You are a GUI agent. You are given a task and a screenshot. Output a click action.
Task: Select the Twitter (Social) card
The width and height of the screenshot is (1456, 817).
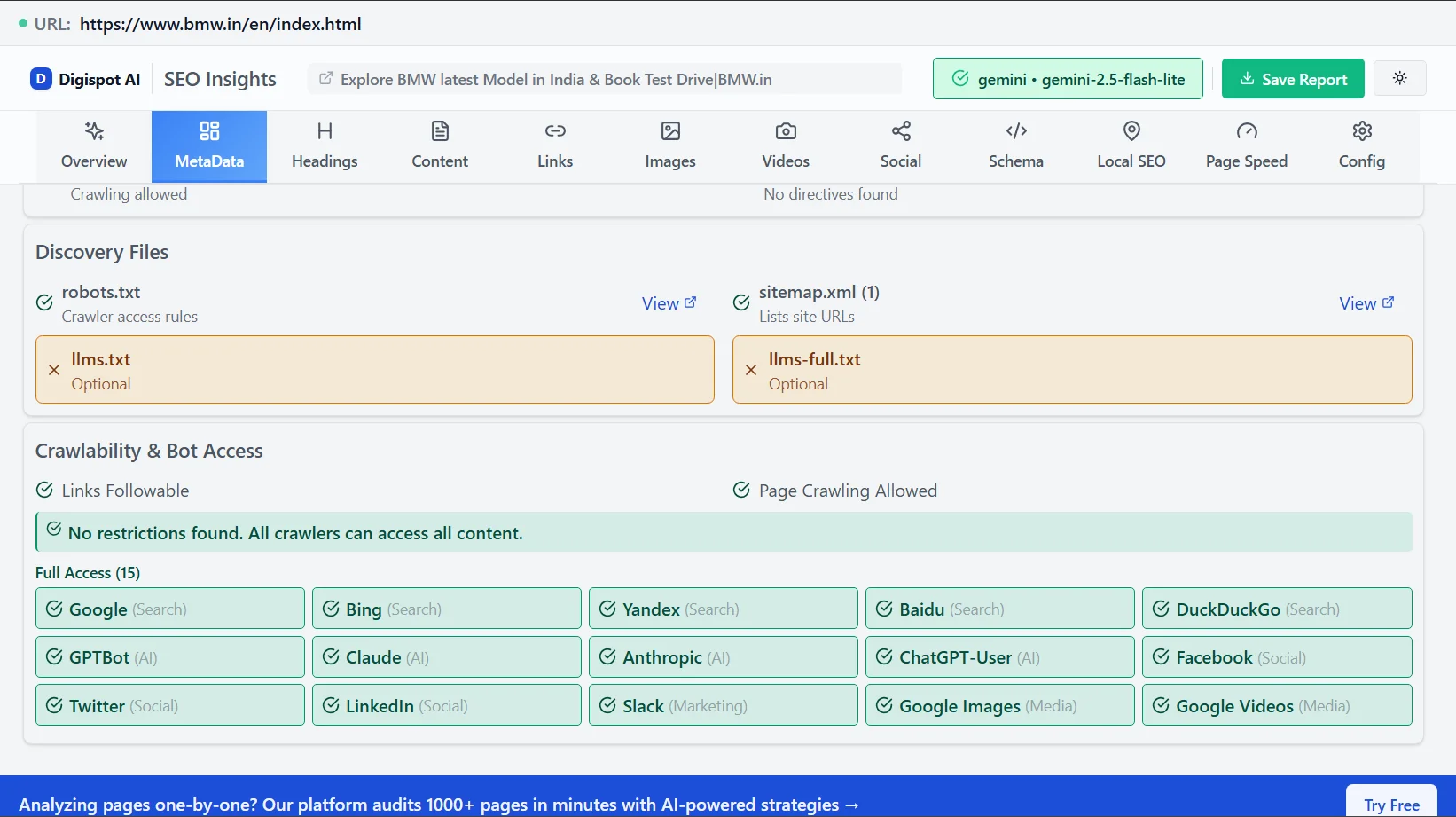(x=170, y=705)
